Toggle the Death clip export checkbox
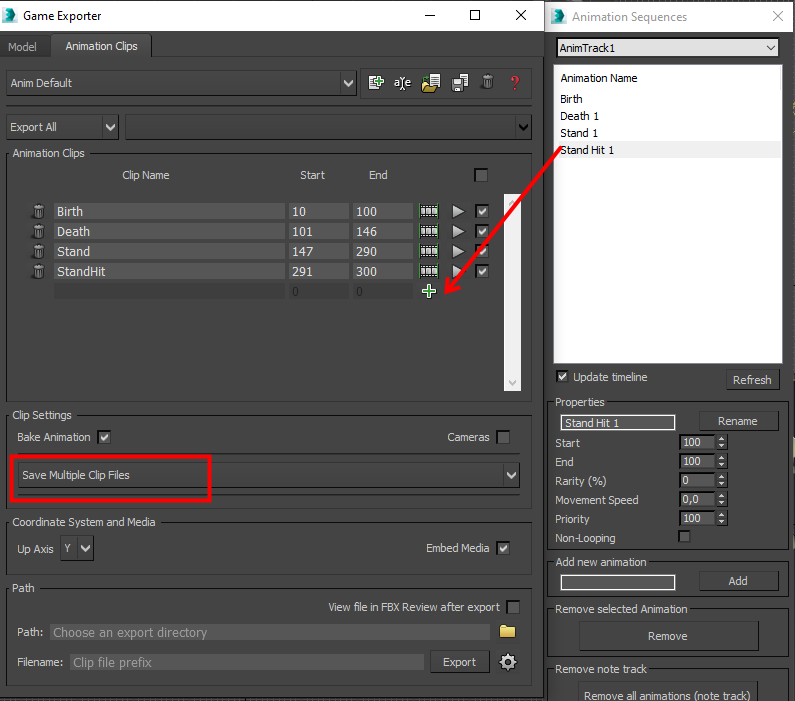Screen dimensions: 795x701 coord(482,232)
